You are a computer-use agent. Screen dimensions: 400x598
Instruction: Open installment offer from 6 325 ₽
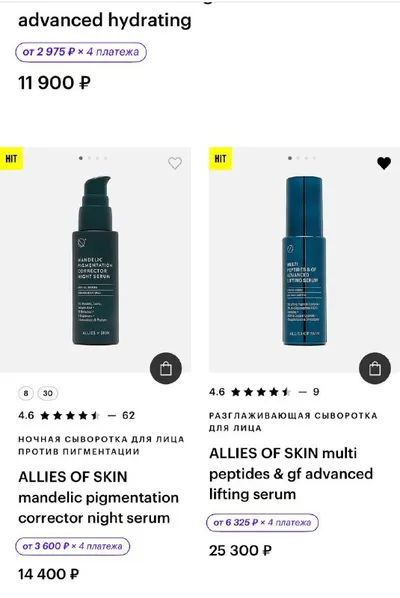pos(262,522)
